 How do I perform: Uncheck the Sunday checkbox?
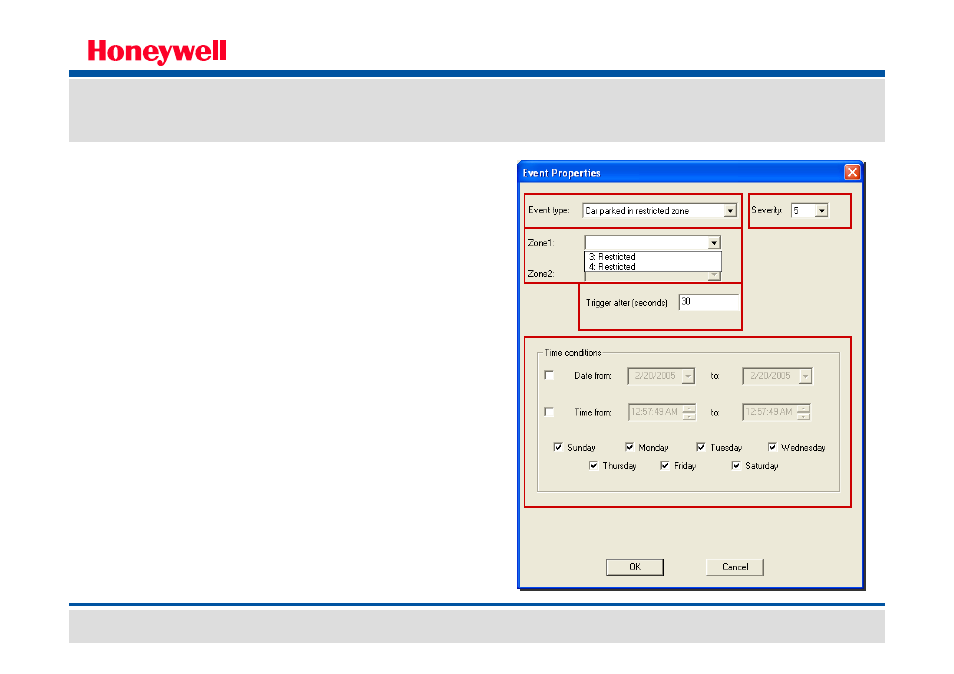coord(558,447)
